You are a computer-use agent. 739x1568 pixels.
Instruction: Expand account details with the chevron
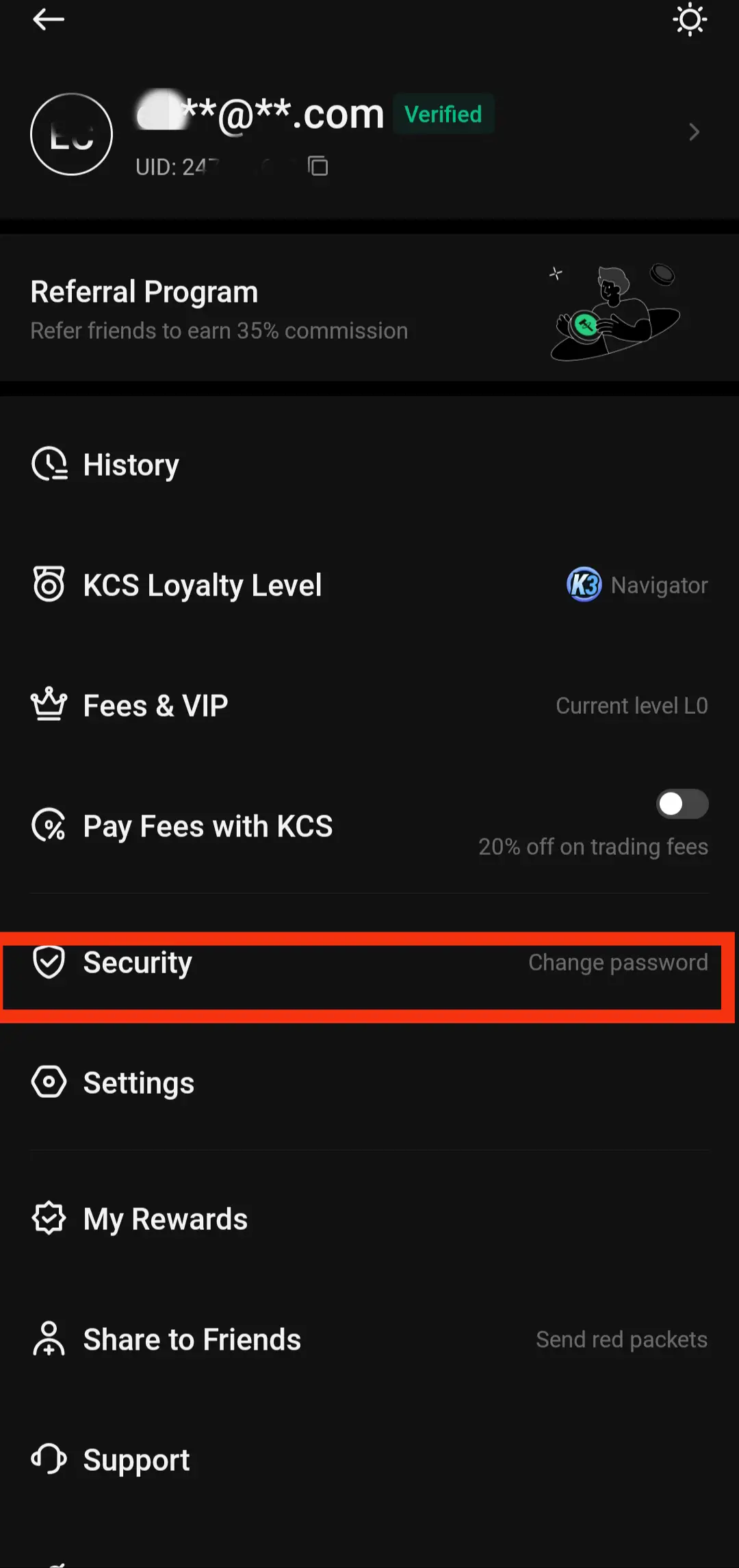click(695, 132)
